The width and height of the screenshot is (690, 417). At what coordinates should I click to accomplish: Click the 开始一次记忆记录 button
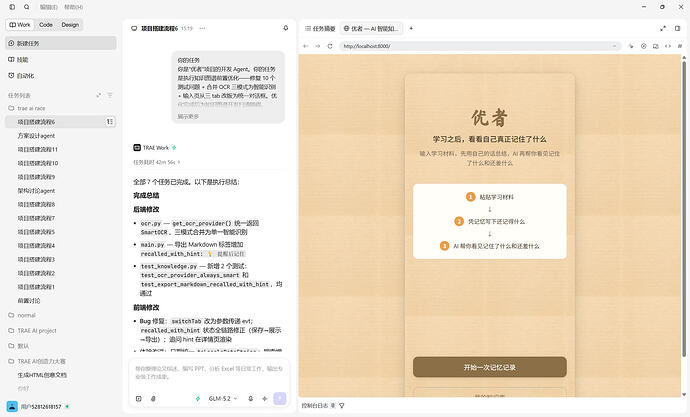pos(490,367)
